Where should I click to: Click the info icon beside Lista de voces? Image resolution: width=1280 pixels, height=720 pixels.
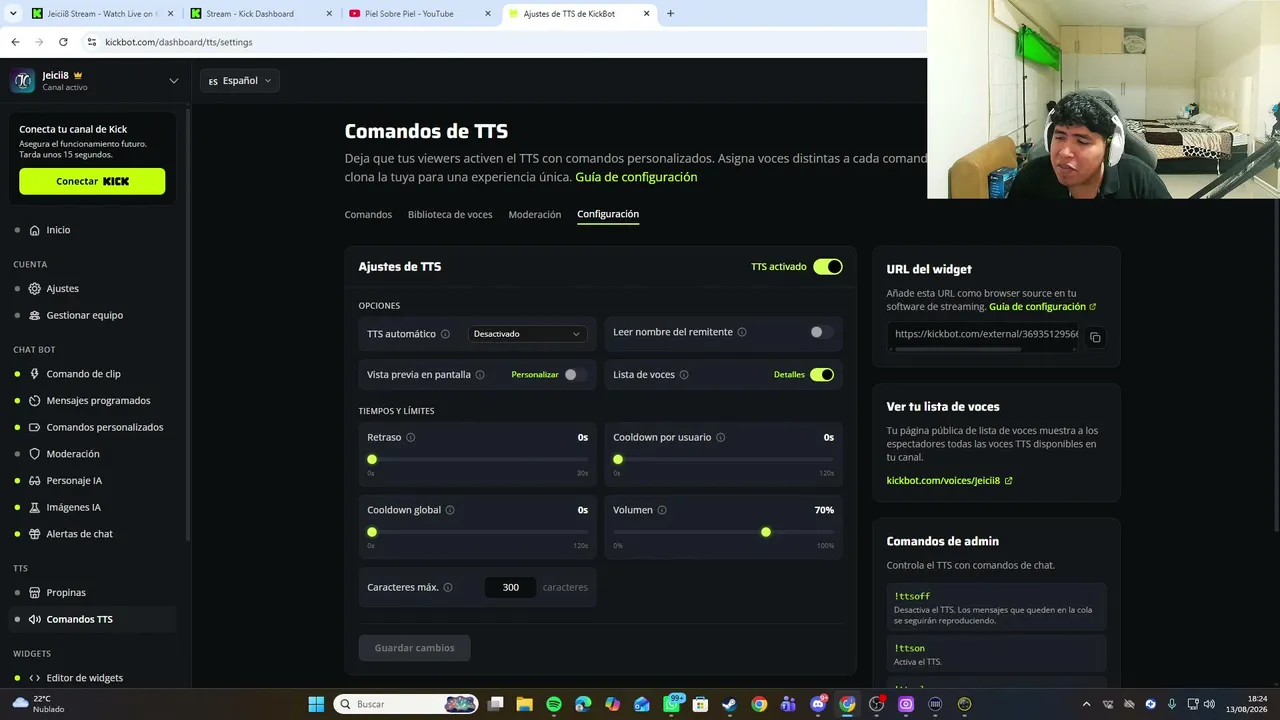pyautogui.click(x=684, y=375)
